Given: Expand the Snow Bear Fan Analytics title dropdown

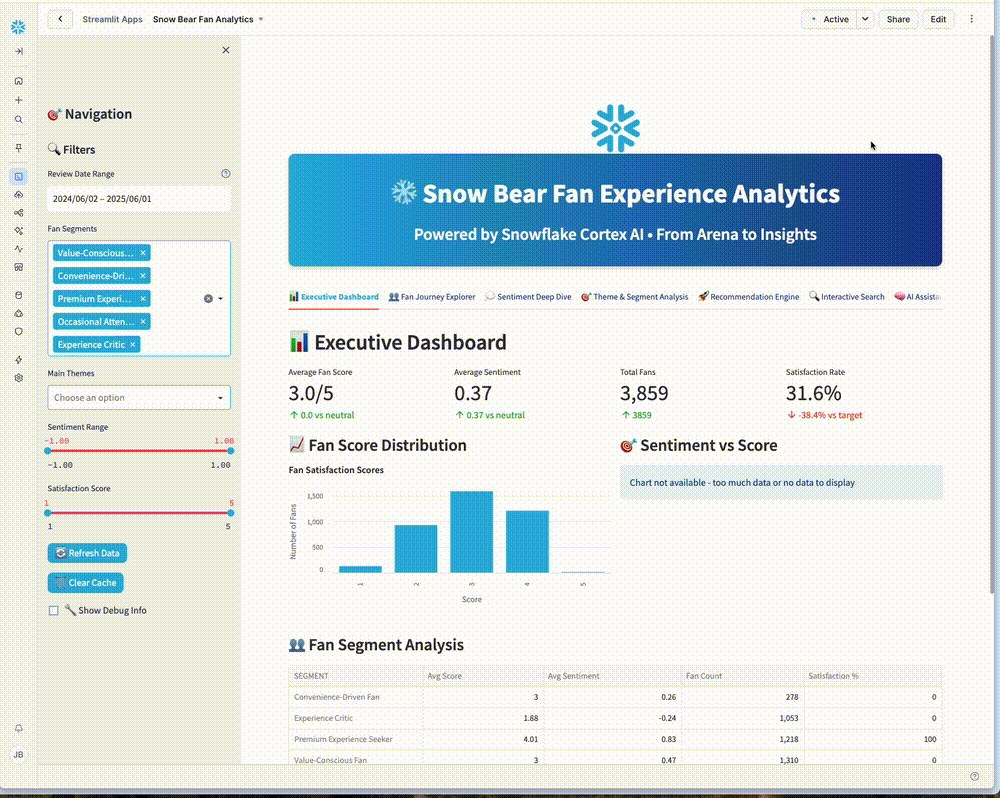Looking at the screenshot, I should coord(261,19).
